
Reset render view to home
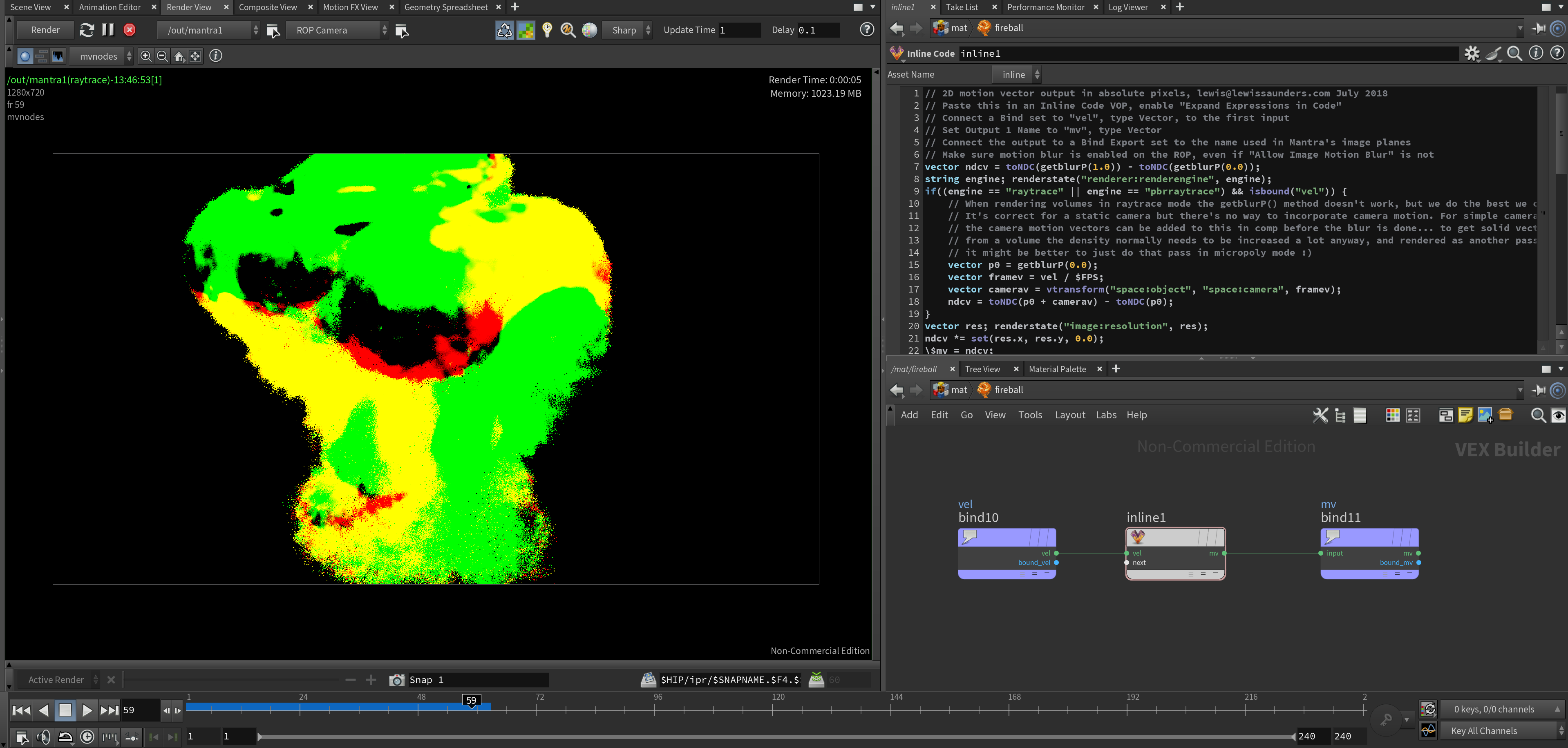(179, 56)
